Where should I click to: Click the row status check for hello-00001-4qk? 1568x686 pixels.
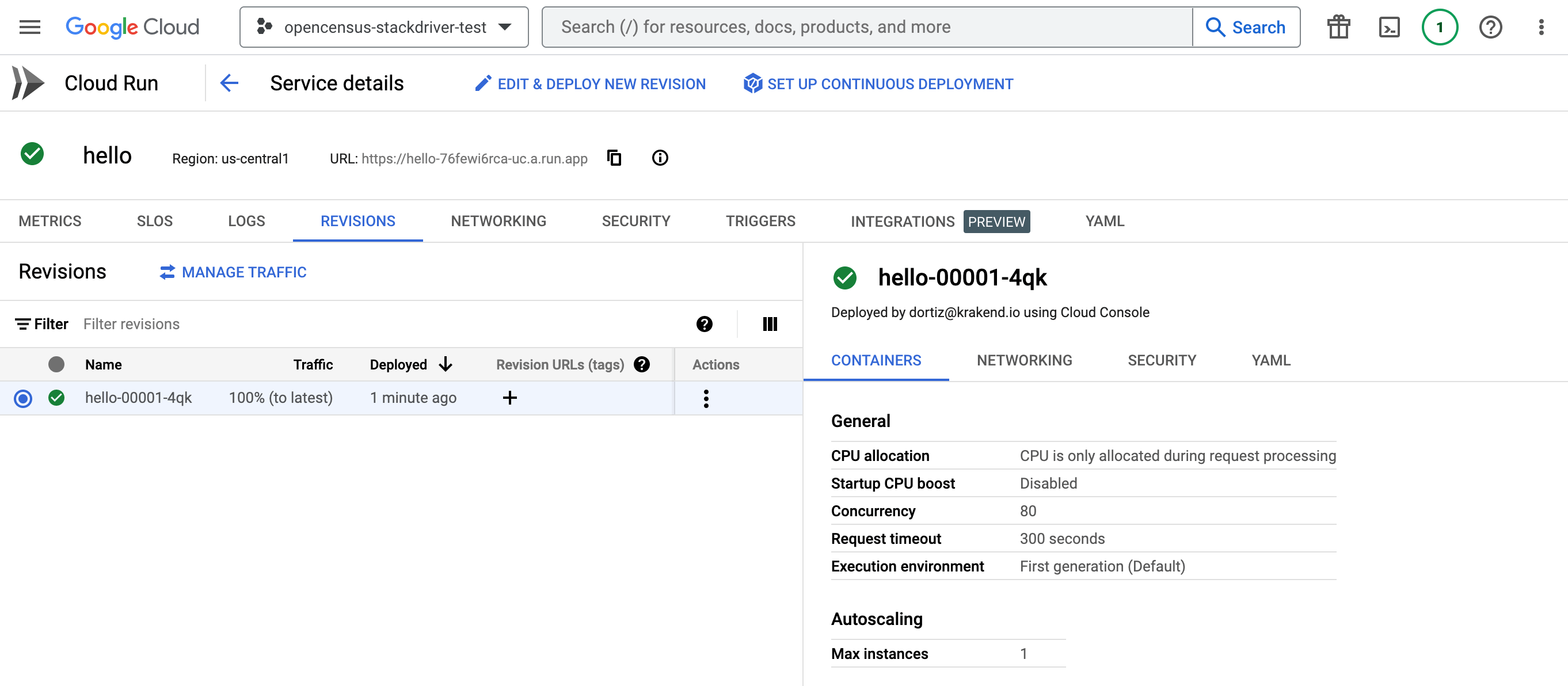[56, 398]
